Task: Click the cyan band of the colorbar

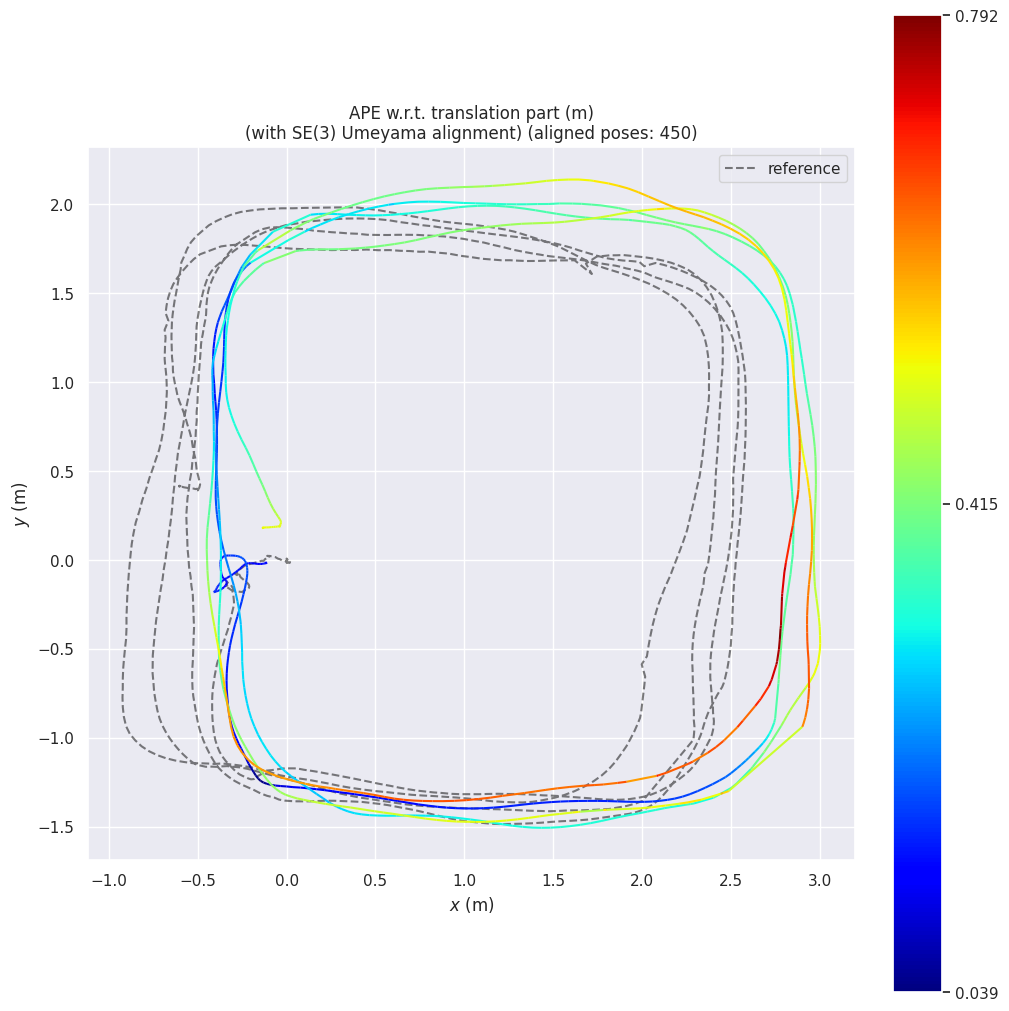Action: tap(917, 640)
